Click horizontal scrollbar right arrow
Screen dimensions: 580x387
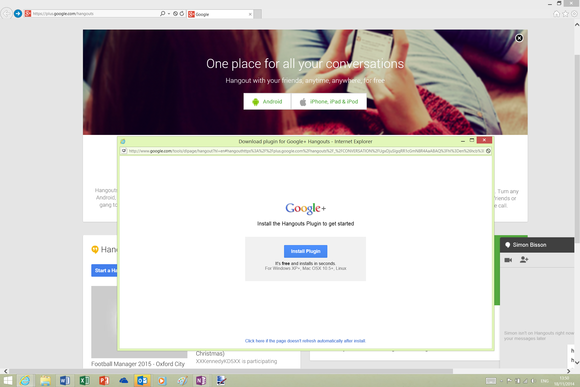tap(569, 371)
